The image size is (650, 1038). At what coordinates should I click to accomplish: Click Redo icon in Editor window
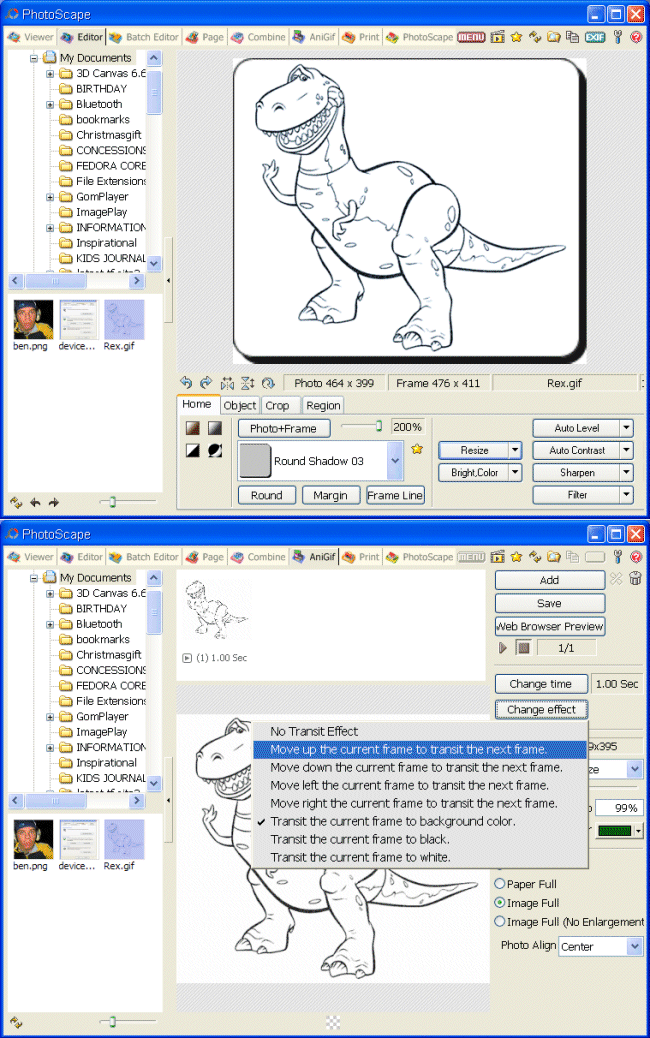coord(206,383)
